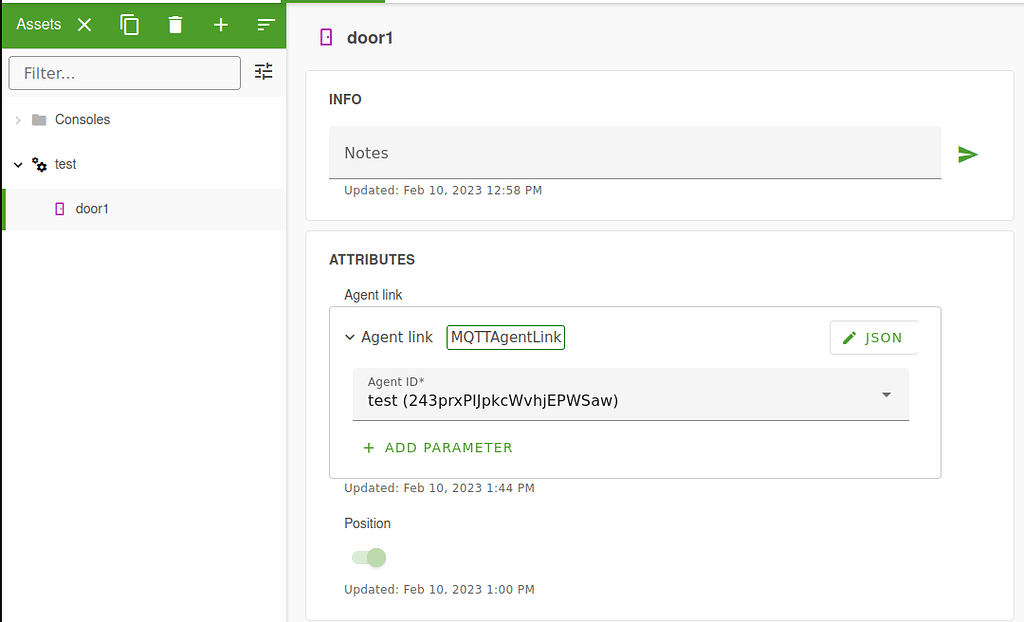Open the JSON editor for Agent link
The width and height of the screenshot is (1024, 622).
coord(873,337)
